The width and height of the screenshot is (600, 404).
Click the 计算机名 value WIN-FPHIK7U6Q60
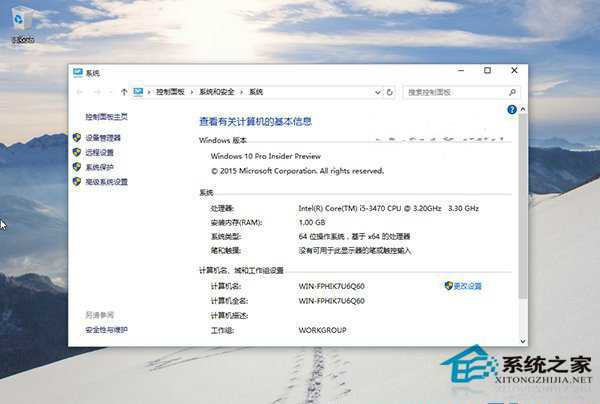[331, 286]
